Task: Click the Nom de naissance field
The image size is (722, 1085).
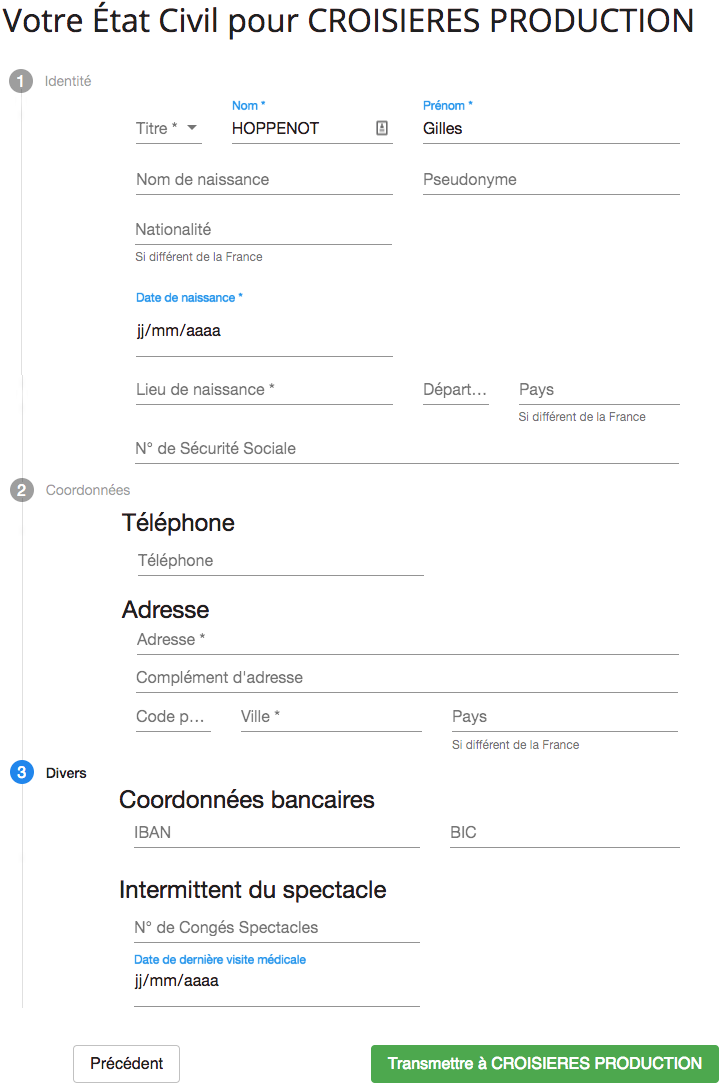Action: [264, 180]
